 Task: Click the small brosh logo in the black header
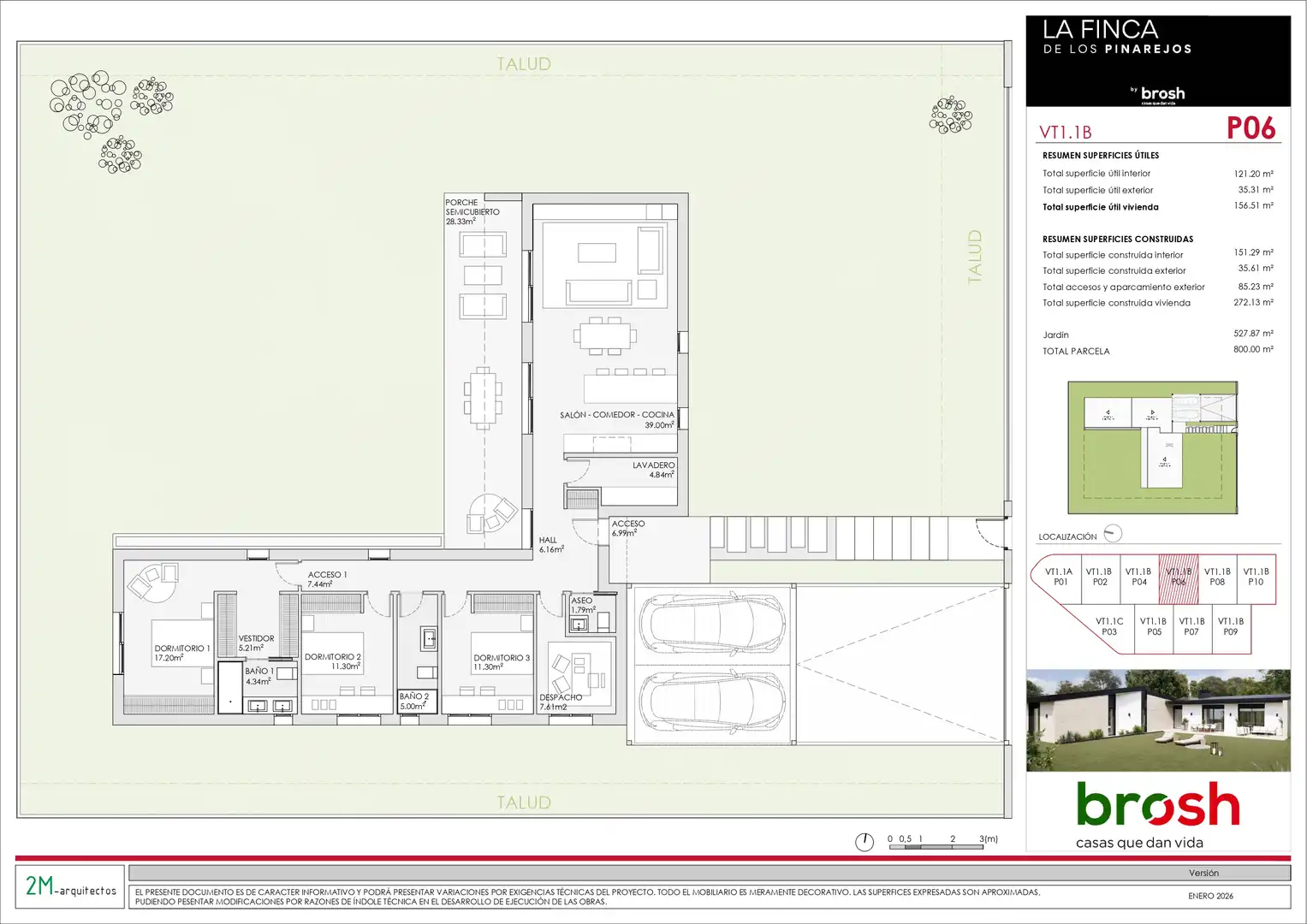point(1161,94)
